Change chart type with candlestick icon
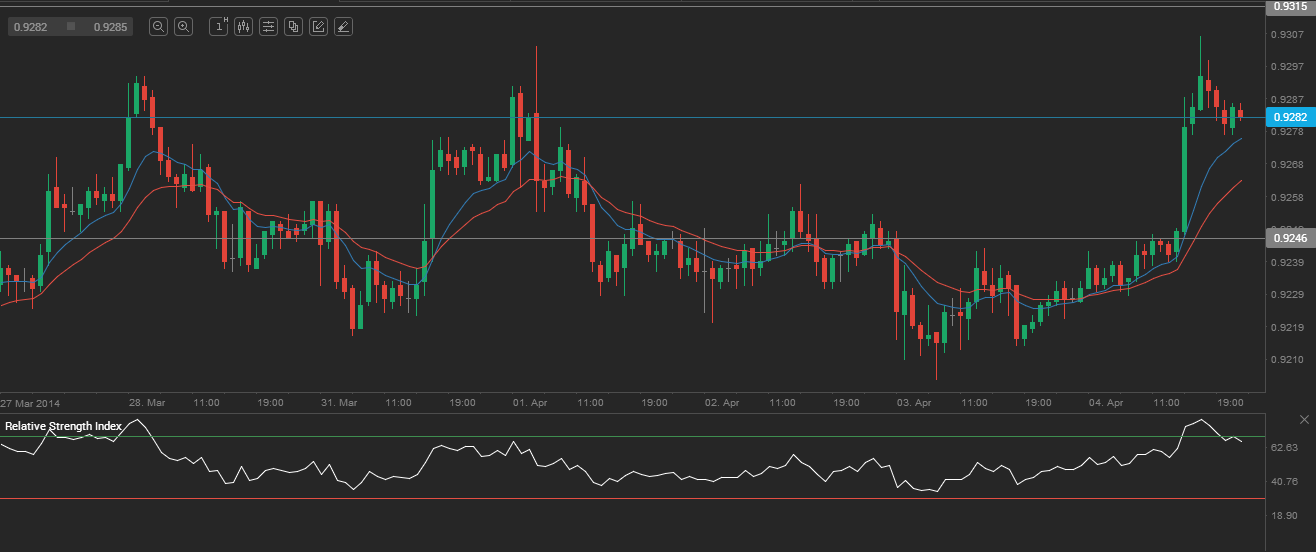The height and width of the screenshot is (552, 1316). (243, 27)
